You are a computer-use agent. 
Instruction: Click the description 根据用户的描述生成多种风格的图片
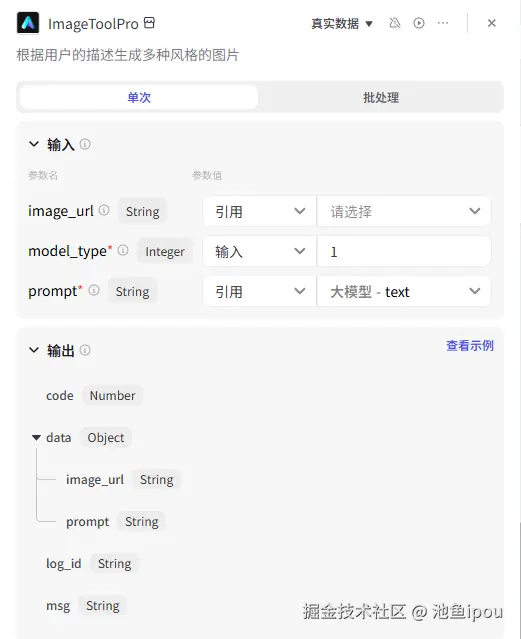pos(128,55)
